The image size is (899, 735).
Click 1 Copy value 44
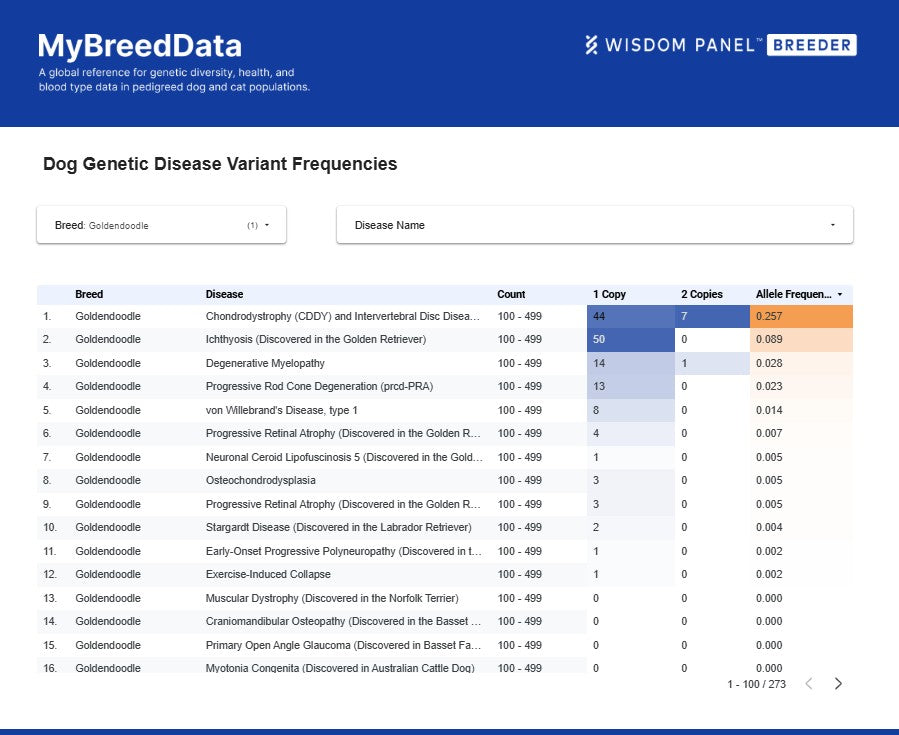(x=631, y=316)
